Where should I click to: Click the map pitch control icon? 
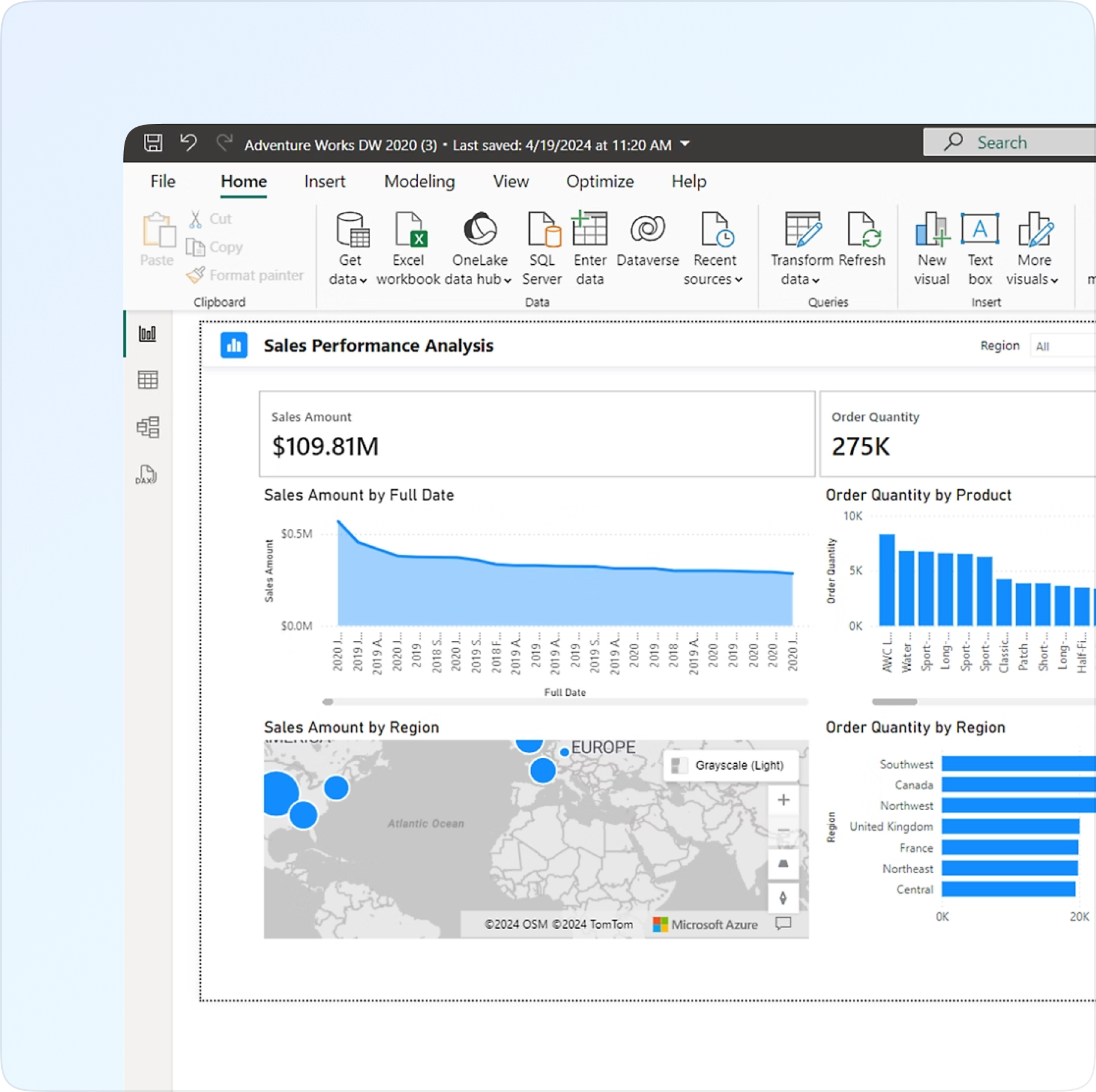click(x=784, y=864)
